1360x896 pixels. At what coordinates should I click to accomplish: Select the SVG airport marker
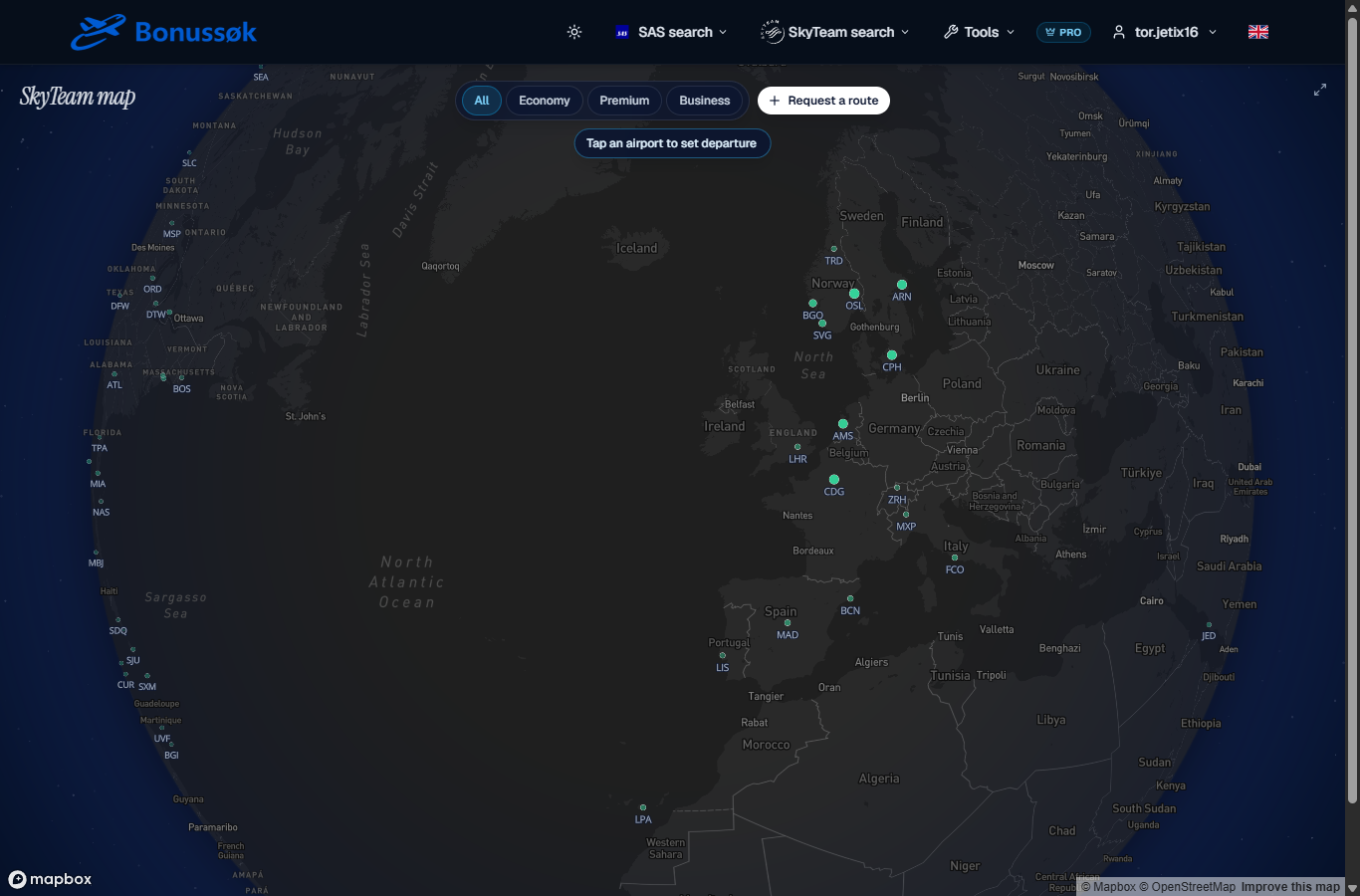822,324
